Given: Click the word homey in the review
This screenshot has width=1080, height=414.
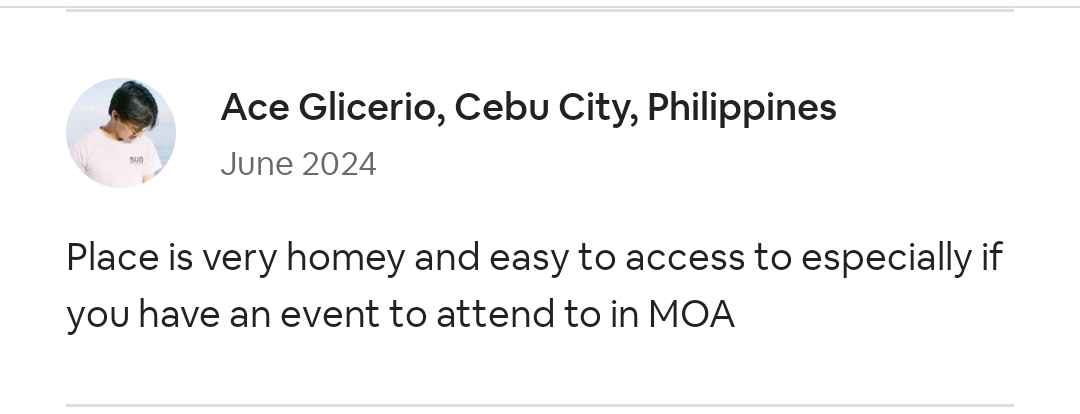Looking at the screenshot, I should pos(346,258).
